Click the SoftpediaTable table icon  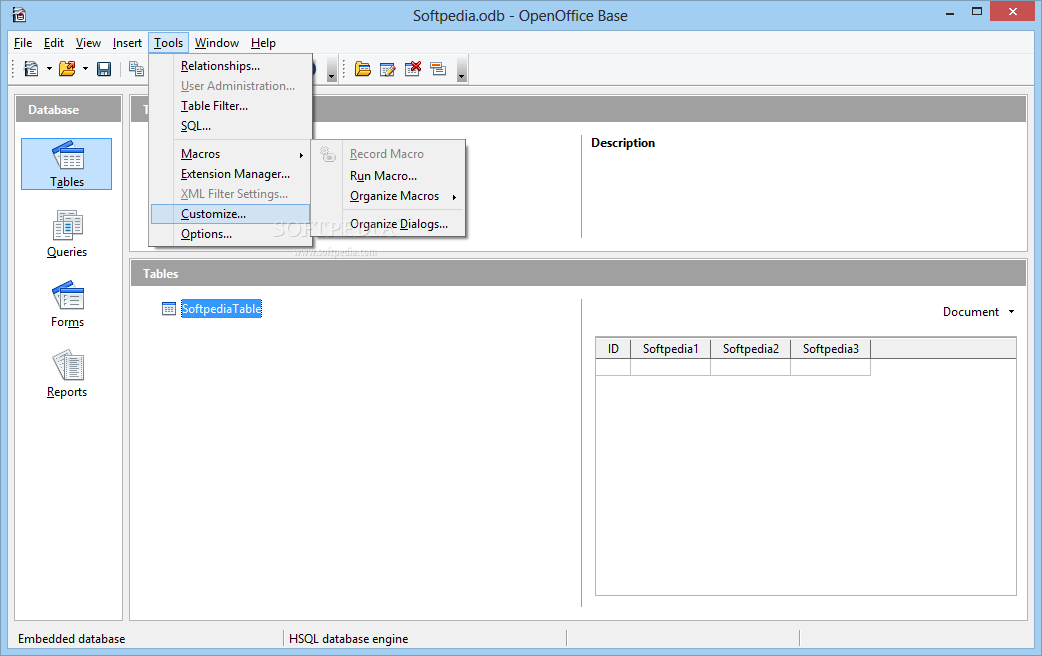point(169,308)
